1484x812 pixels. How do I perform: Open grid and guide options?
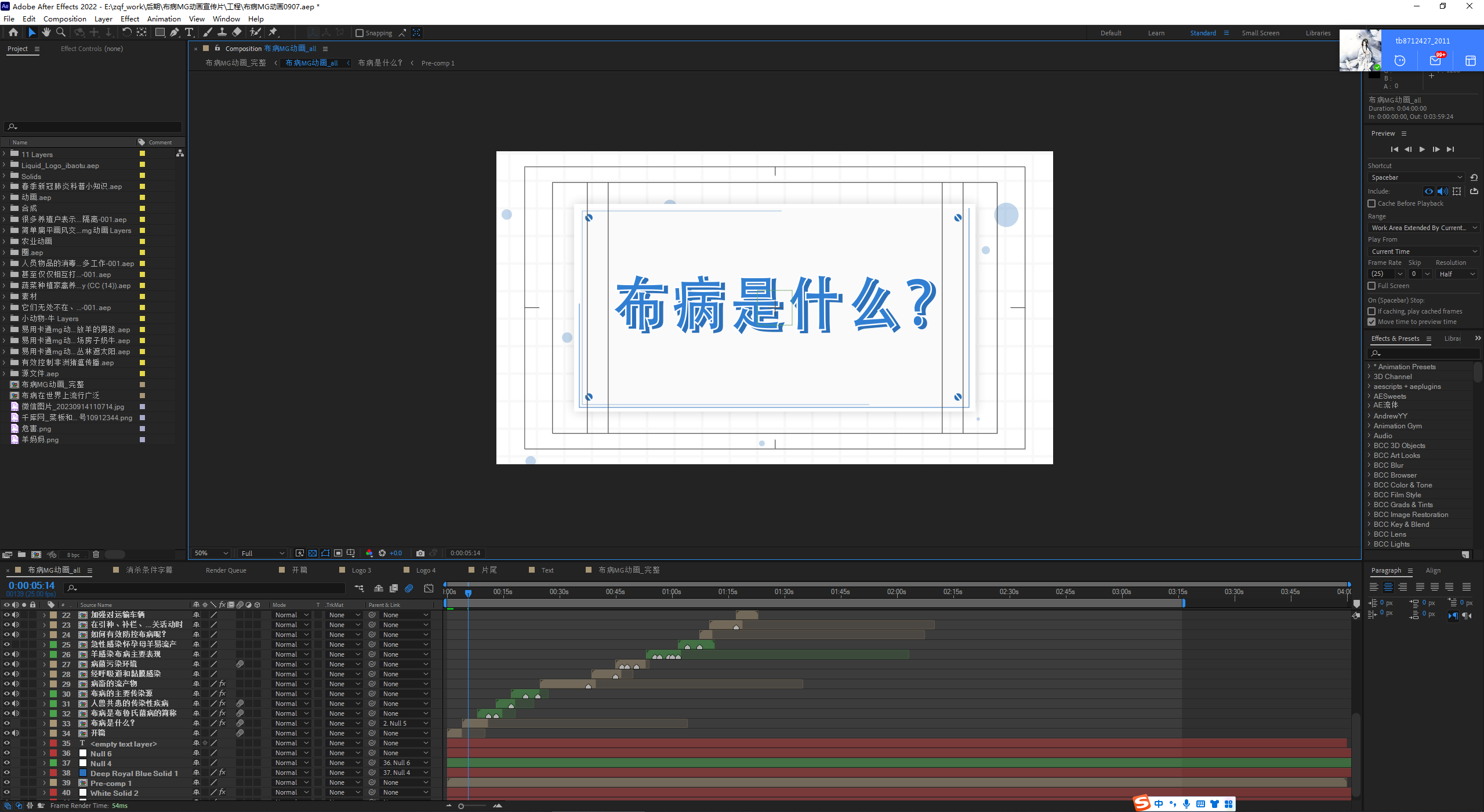click(351, 553)
